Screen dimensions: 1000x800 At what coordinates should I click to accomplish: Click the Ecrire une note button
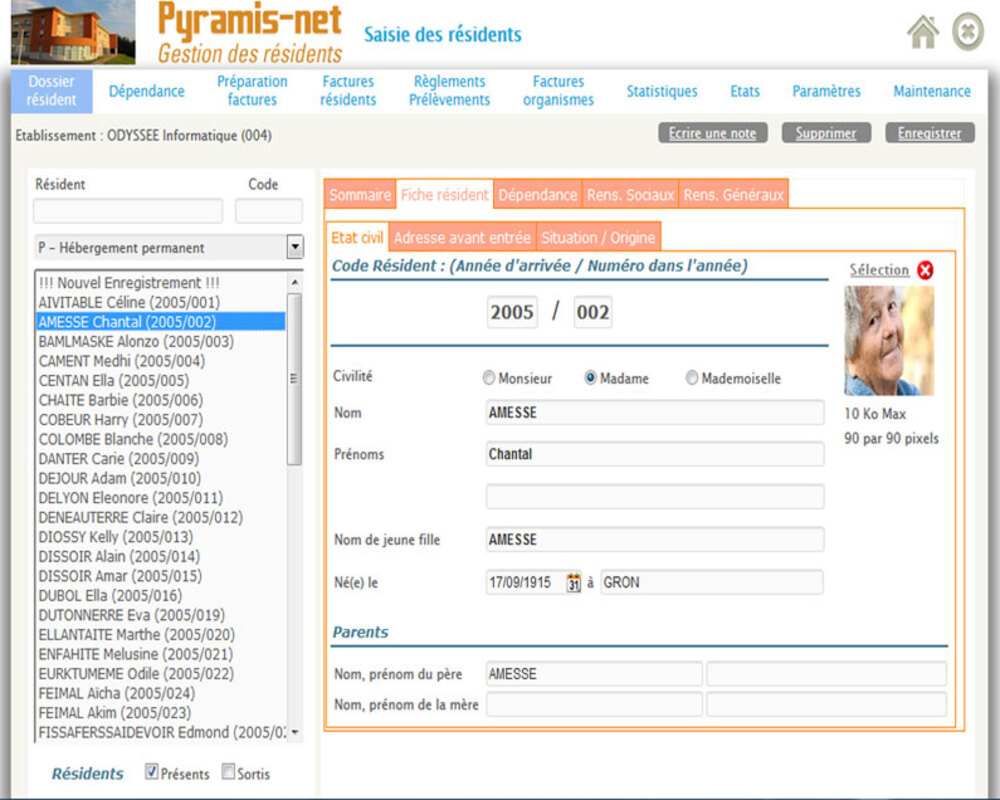tap(712, 133)
